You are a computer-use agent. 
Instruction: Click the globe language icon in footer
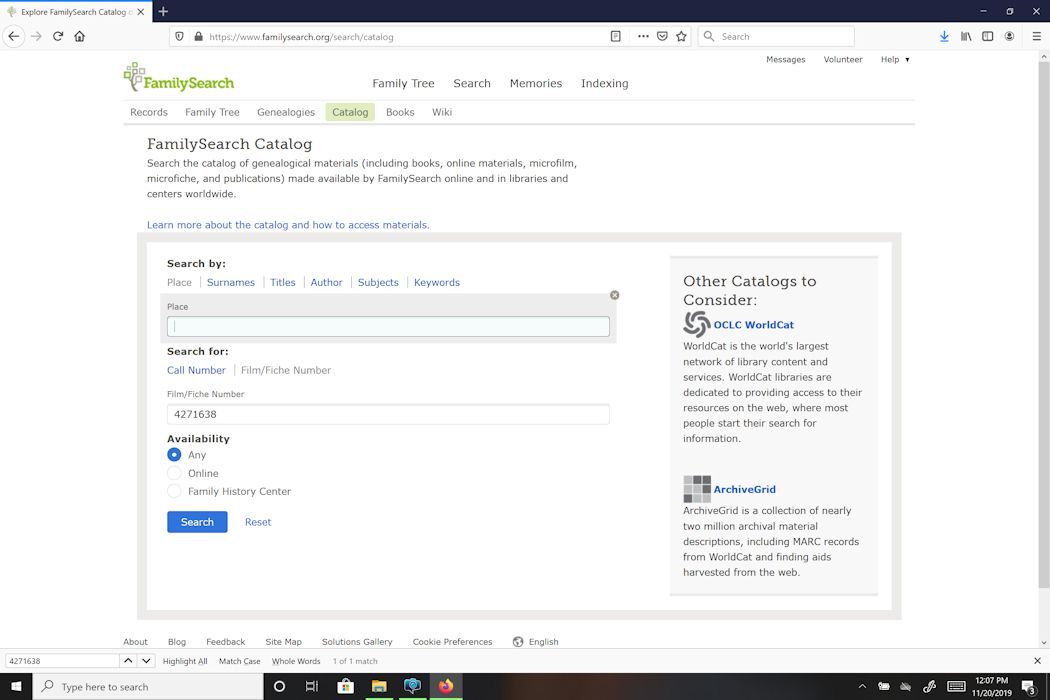point(518,642)
